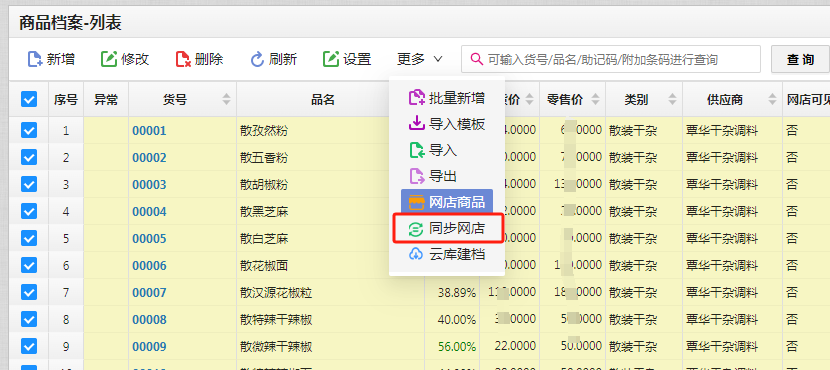Click the 刷新 refresh icon
830x370 pixels.
click(257, 59)
